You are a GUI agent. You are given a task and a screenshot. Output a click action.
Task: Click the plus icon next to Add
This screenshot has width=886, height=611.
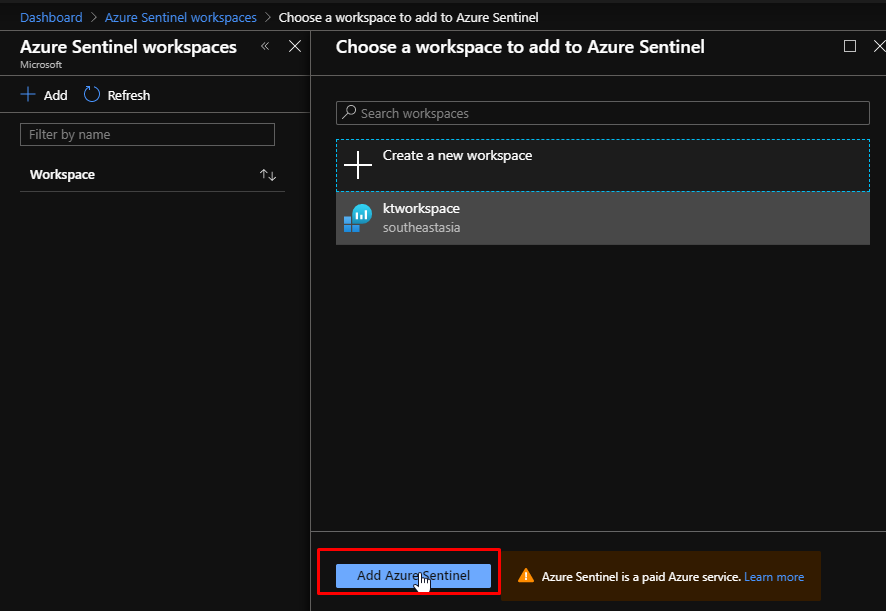tap(28, 95)
